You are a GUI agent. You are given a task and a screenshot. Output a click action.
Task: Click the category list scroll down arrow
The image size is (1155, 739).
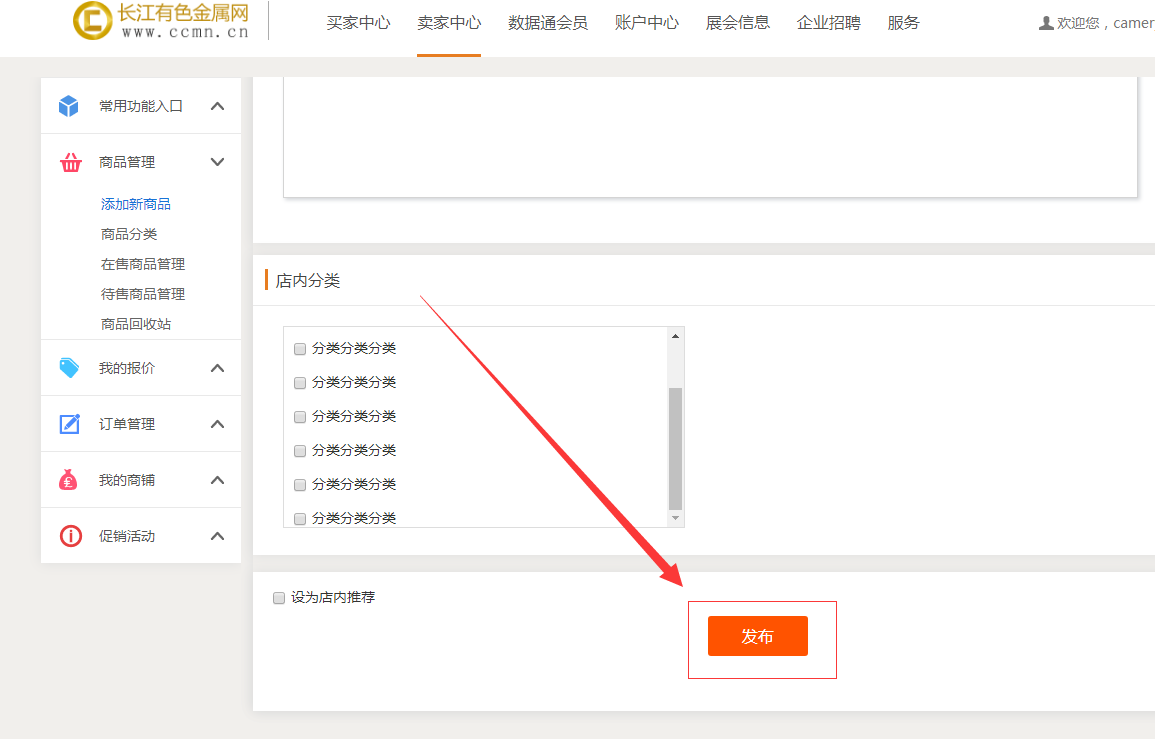(x=675, y=518)
